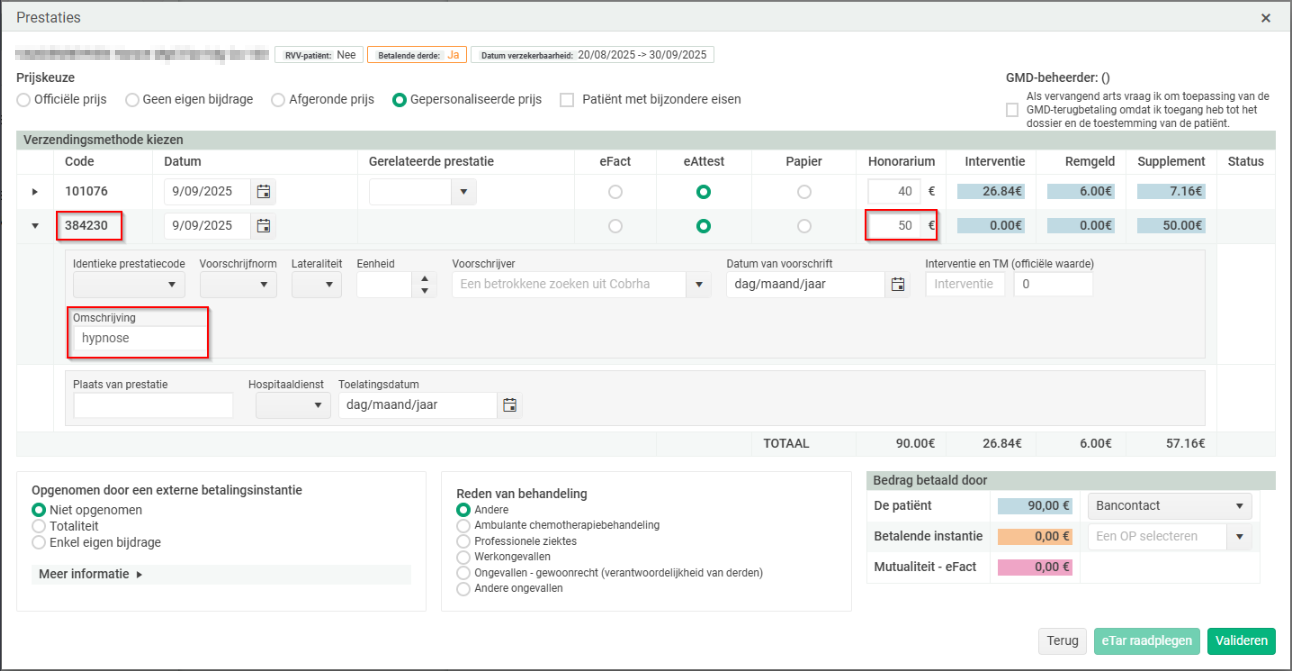Screen dimensions: 1292x671
Task: Select eFact for prestatie 101076
Action: 615,192
